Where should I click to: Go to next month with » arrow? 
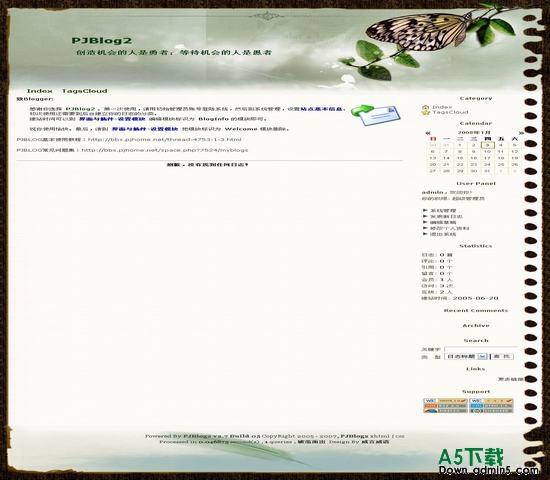pyautogui.click(x=521, y=133)
